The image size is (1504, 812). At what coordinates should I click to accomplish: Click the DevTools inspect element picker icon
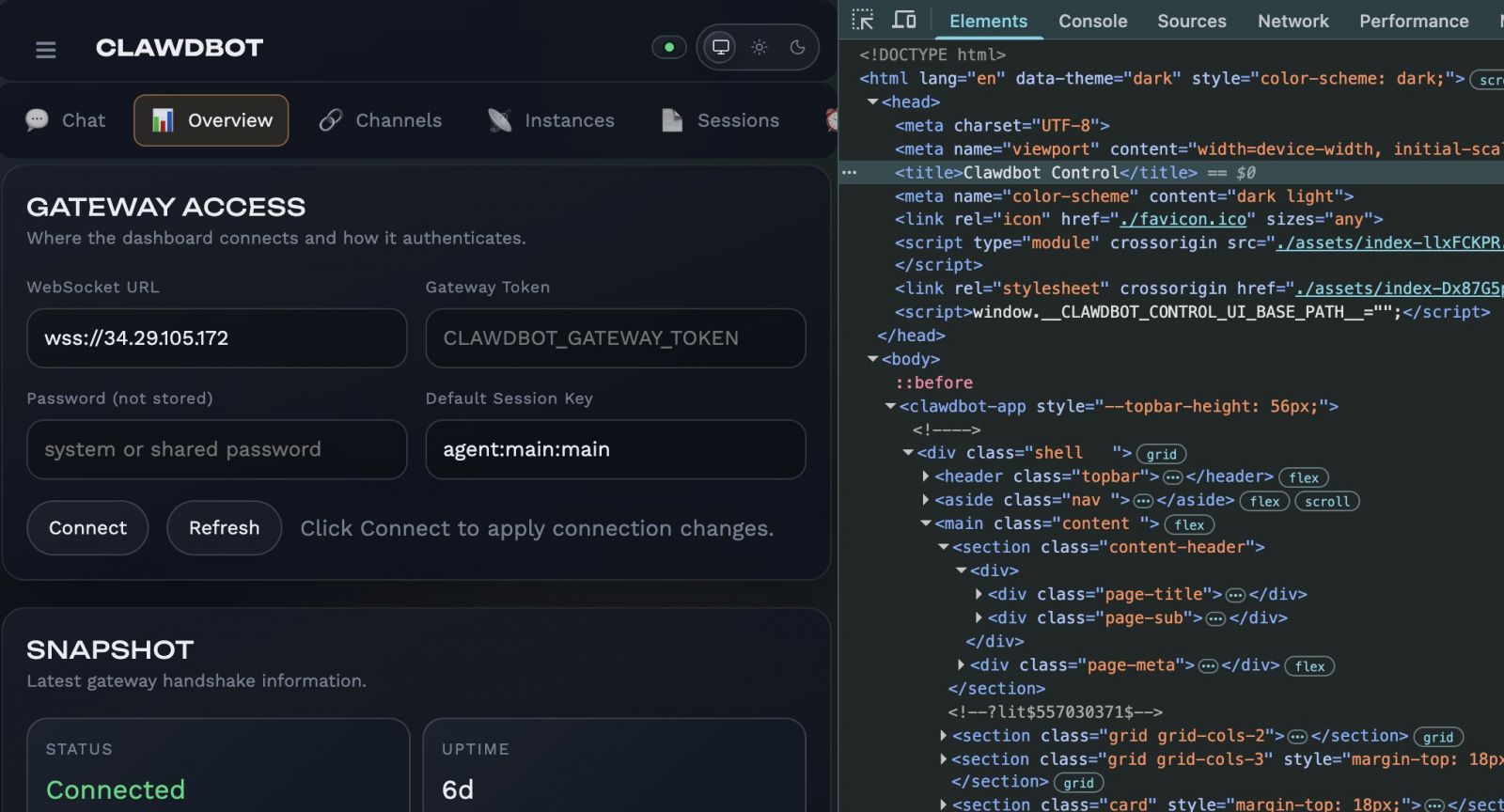tap(863, 20)
